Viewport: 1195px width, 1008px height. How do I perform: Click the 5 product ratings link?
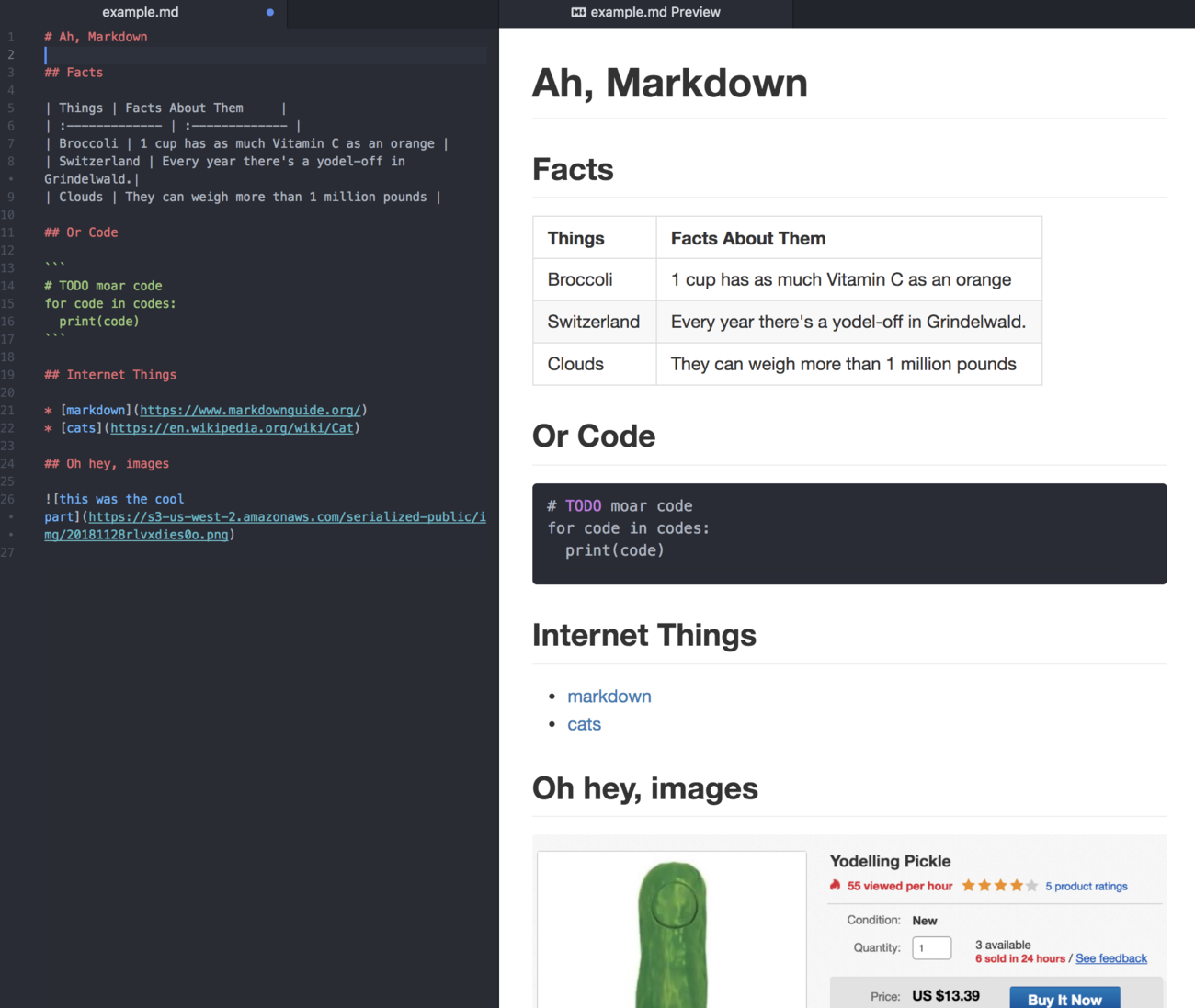(1086, 887)
